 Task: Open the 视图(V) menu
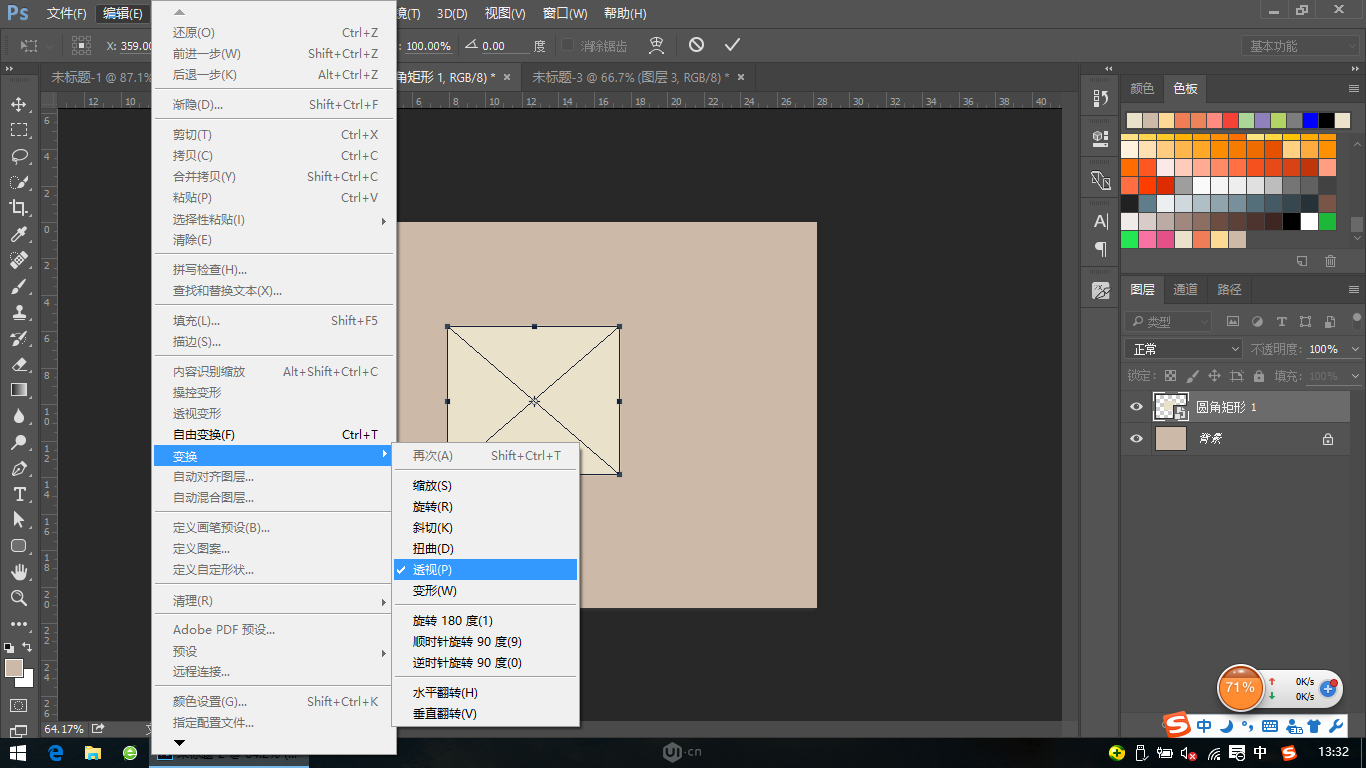pyautogui.click(x=504, y=13)
